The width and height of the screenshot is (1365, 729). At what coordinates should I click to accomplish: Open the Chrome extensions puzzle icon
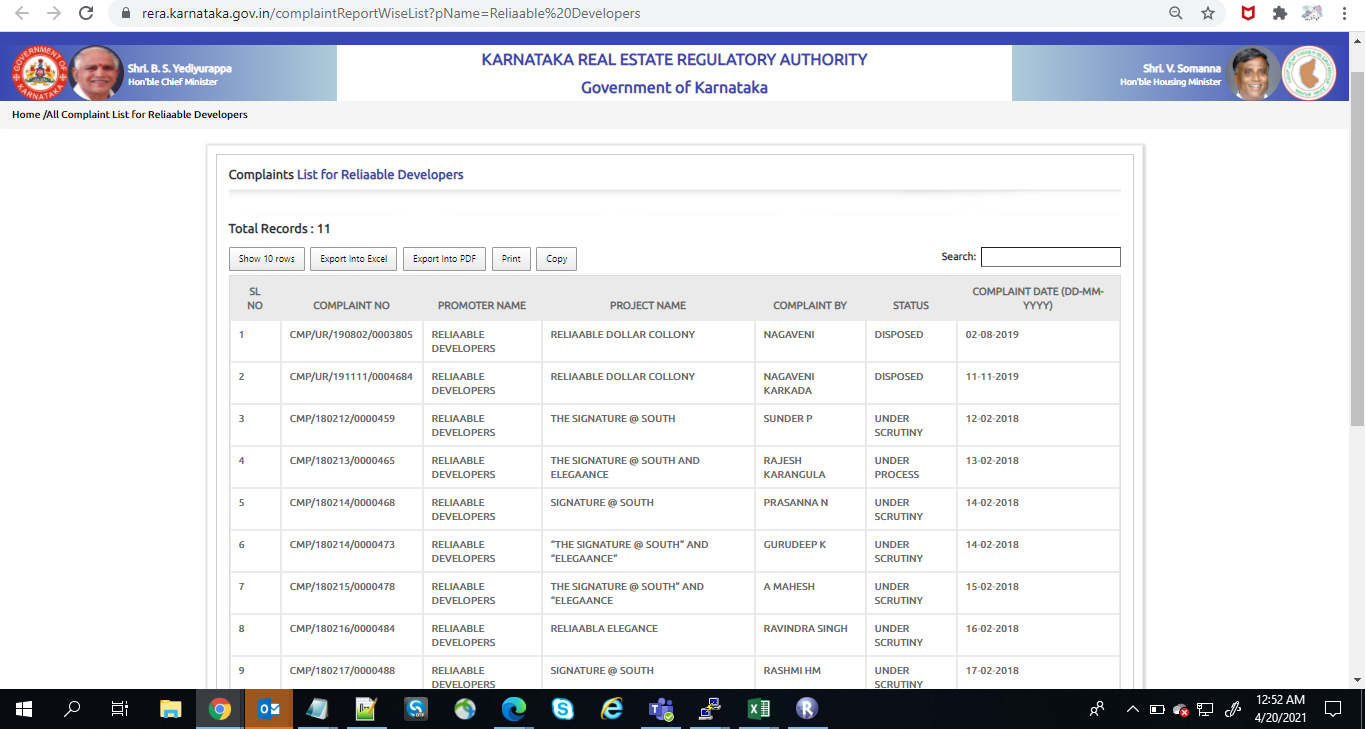(1279, 14)
